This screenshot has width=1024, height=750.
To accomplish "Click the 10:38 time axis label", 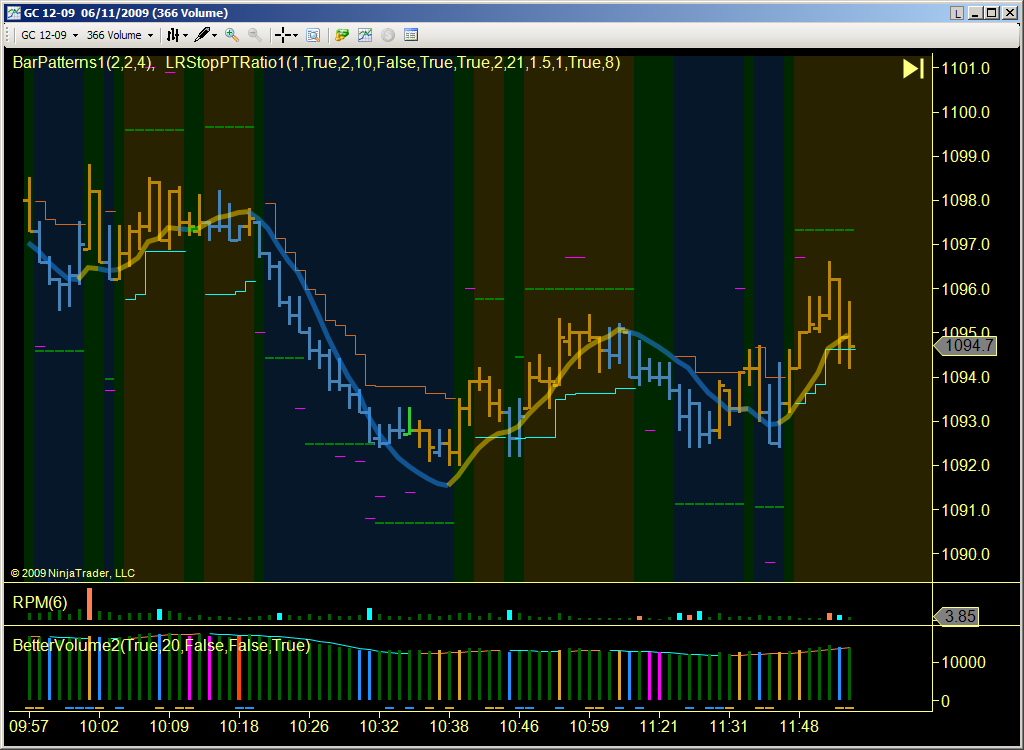I will [449, 726].
